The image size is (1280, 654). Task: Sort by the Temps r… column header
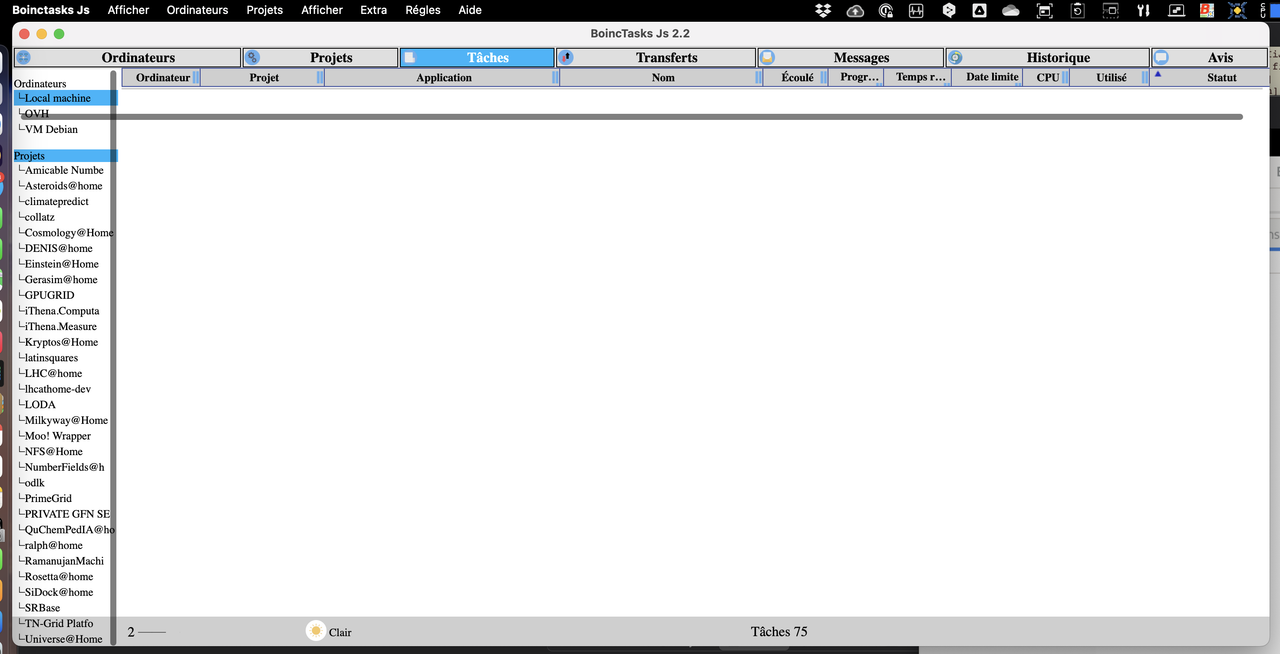click(919, 77)
